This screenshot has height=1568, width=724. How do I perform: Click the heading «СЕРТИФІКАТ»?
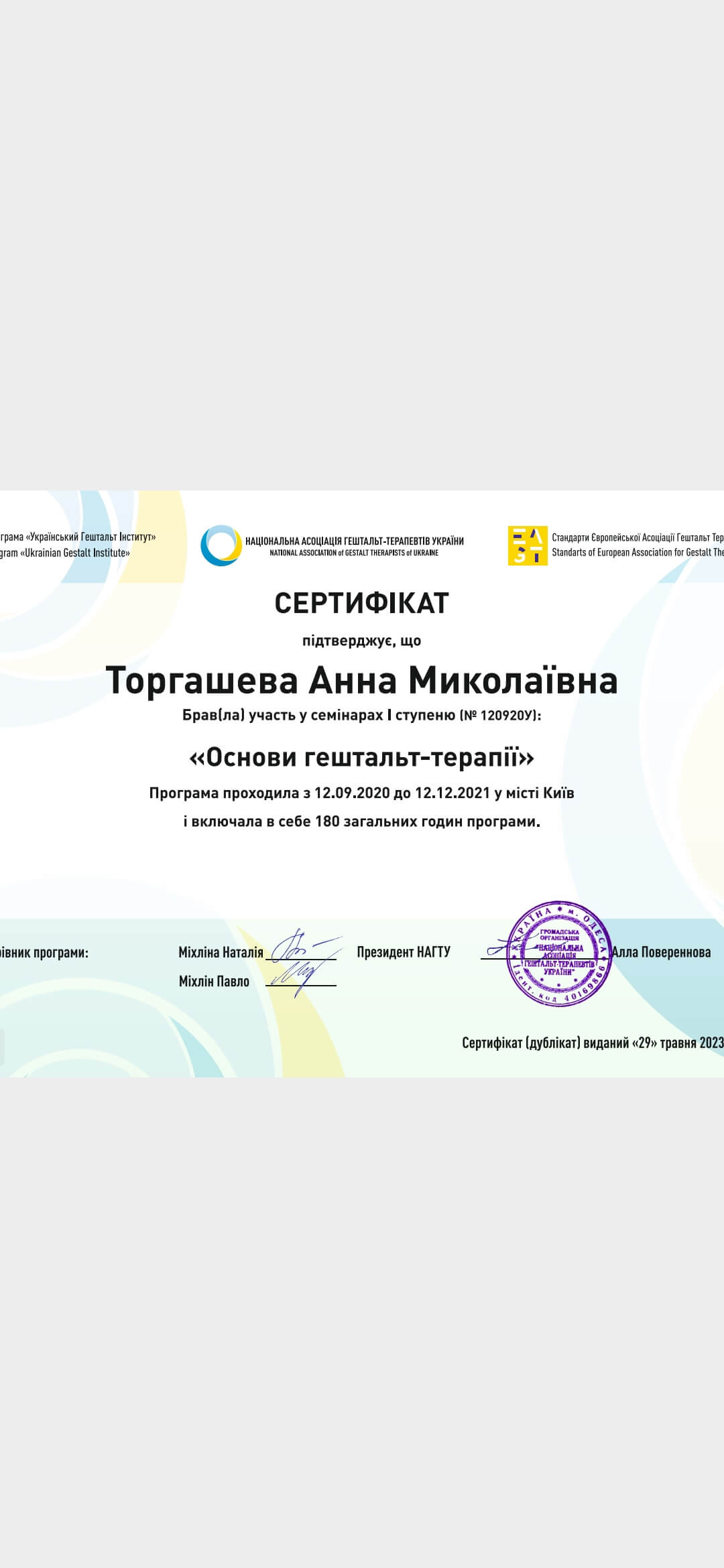point(361,603)
